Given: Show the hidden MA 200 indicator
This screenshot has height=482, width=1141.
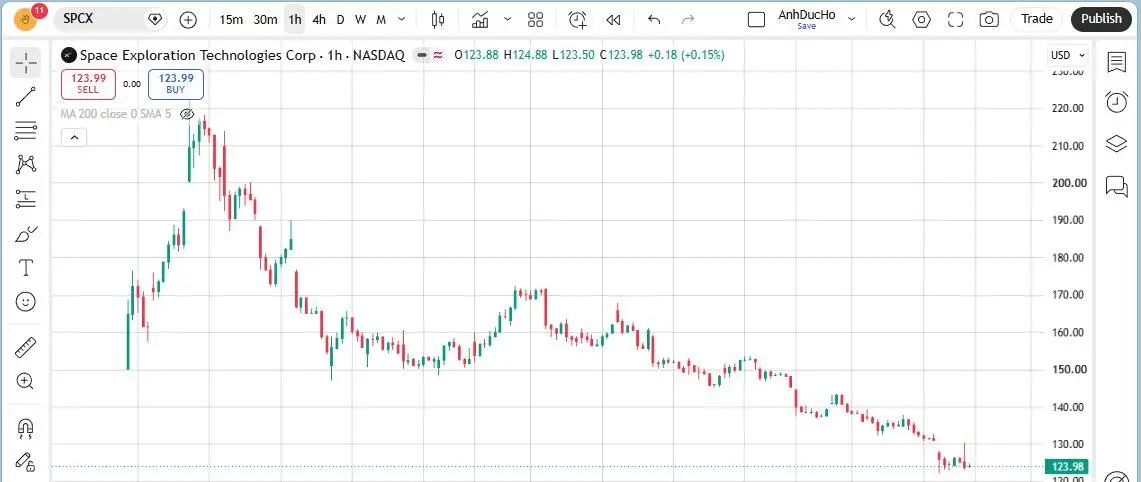Looking at the screenshot, I should (187, 114).
